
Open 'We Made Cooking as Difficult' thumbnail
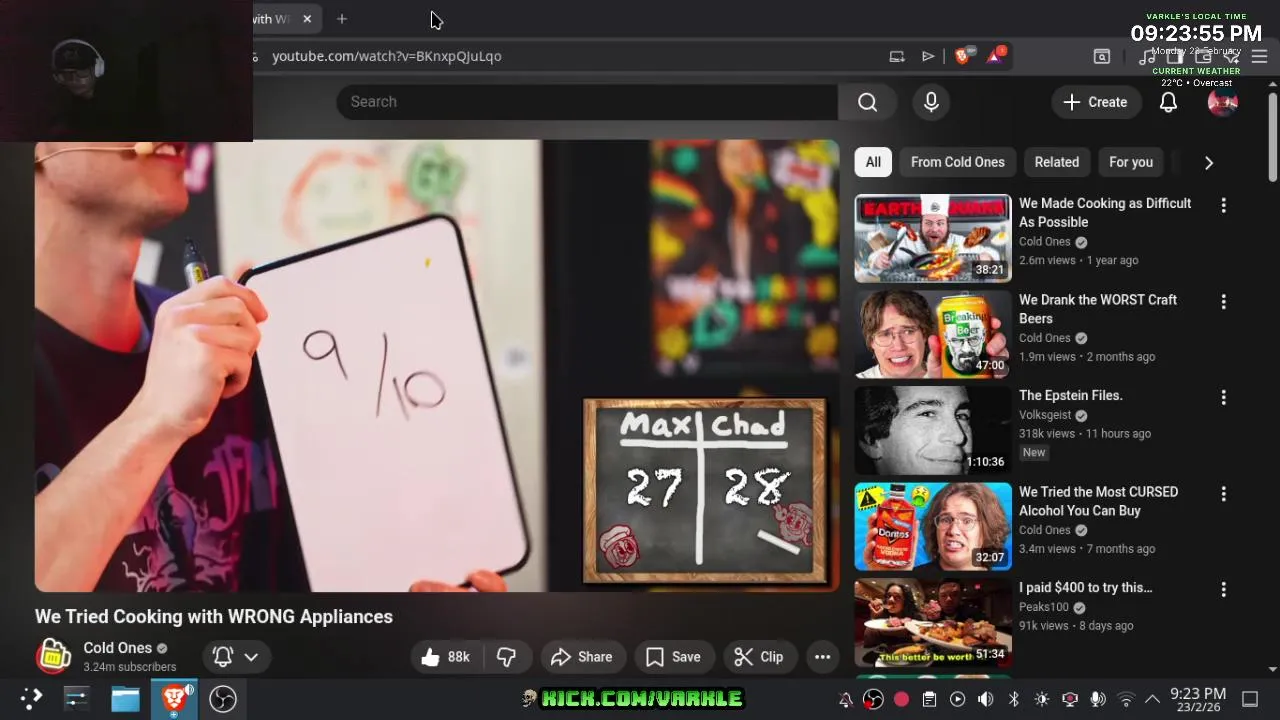click(933, 238)
